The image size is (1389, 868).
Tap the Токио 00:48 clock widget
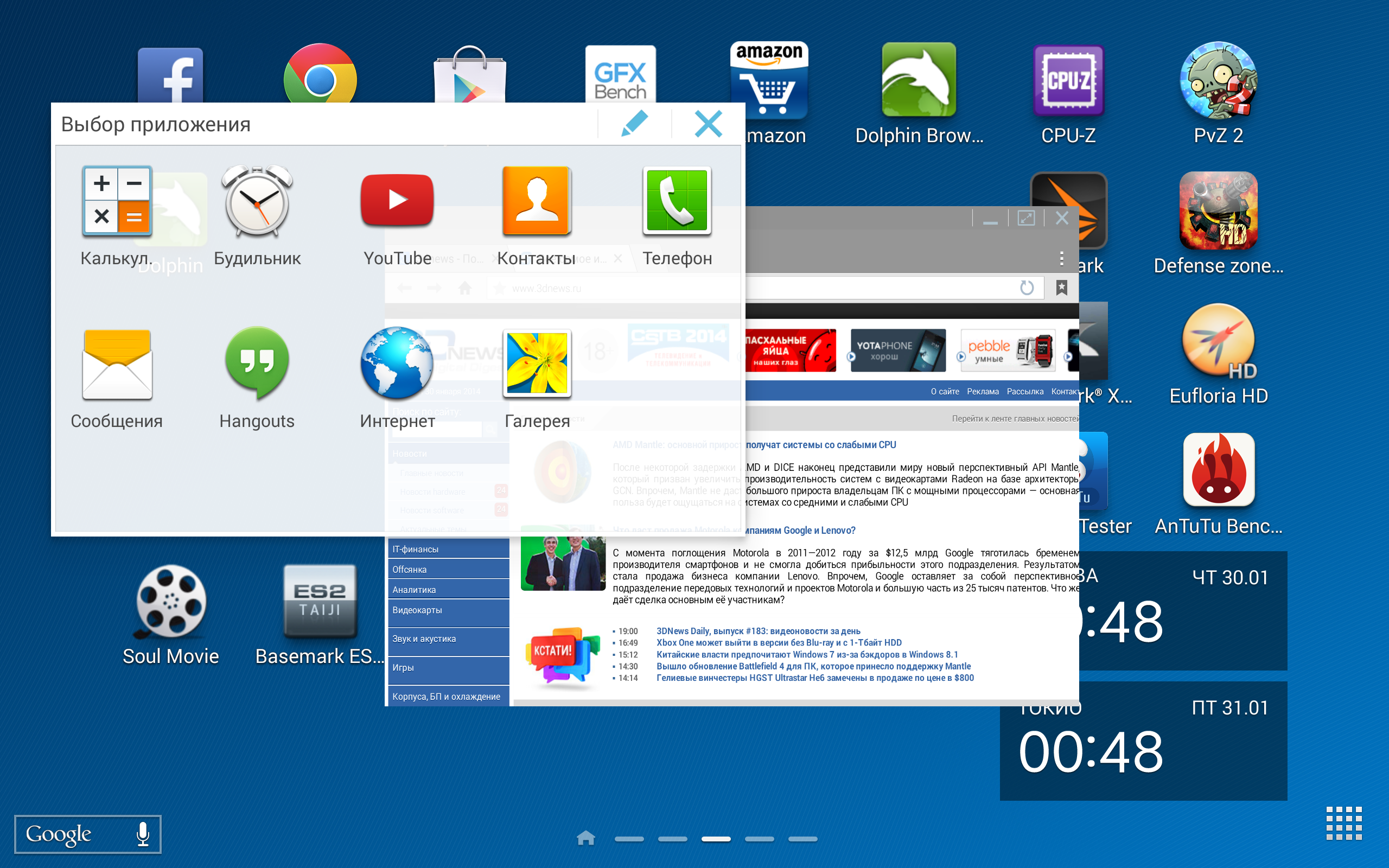(1143, 741)
